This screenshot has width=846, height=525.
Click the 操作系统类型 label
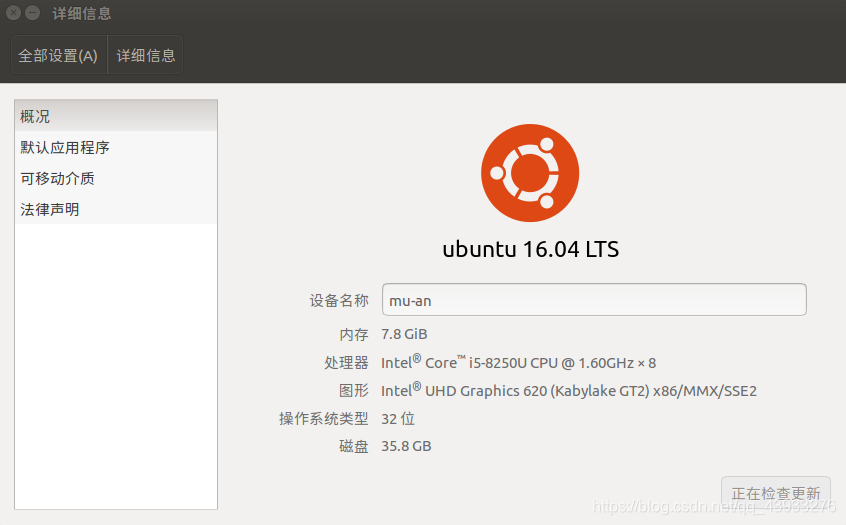pyautogui.click(x=324, y=419)
